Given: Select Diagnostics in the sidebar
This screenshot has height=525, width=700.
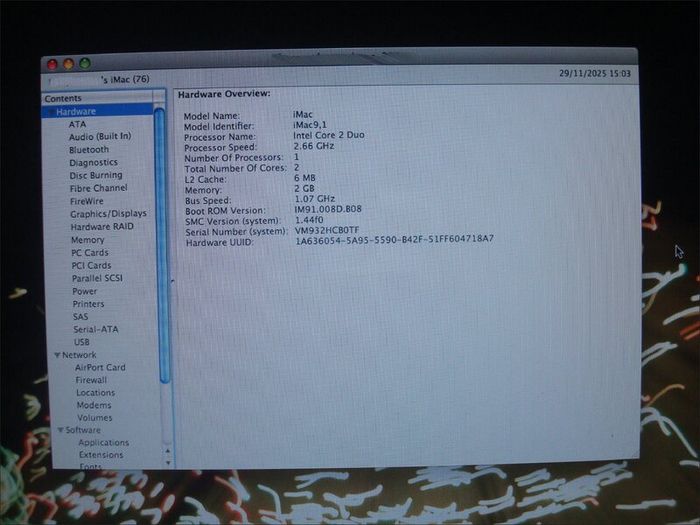Looking at the screenshot, I should (x=93, y=162).
